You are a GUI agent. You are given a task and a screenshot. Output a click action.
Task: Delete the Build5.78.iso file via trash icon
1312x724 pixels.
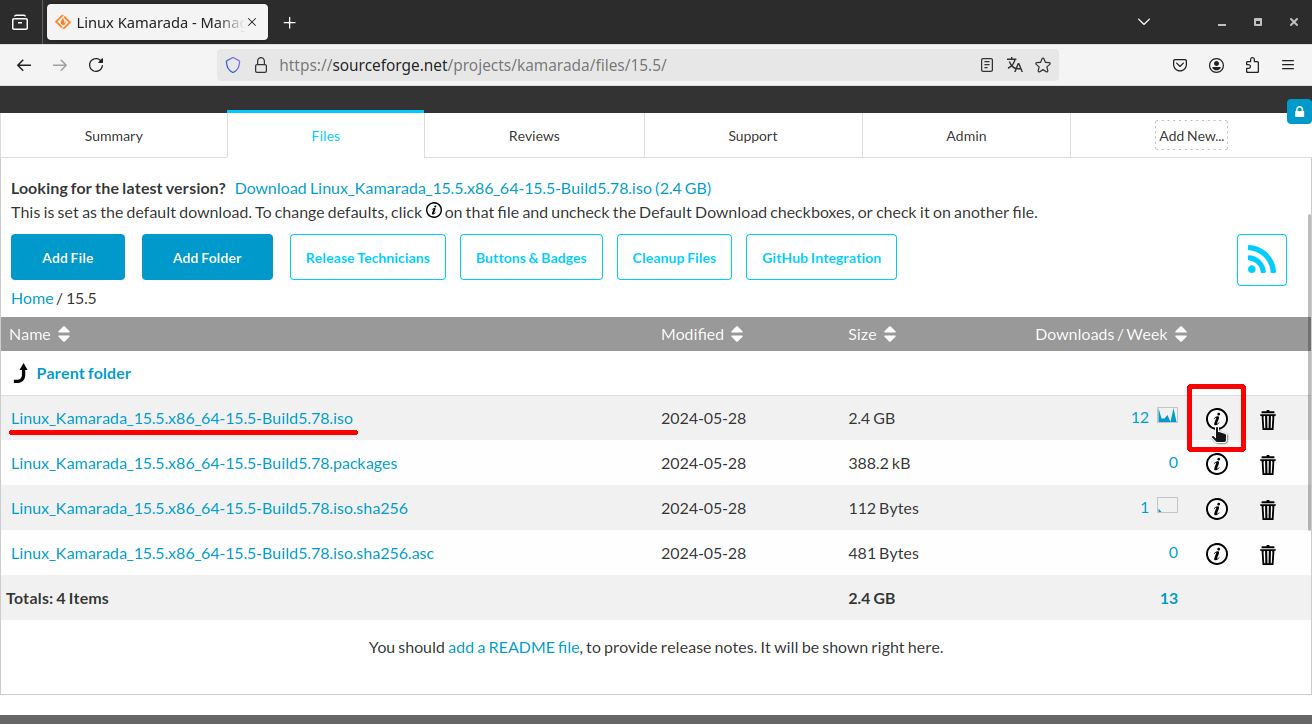pos(1267,419)
